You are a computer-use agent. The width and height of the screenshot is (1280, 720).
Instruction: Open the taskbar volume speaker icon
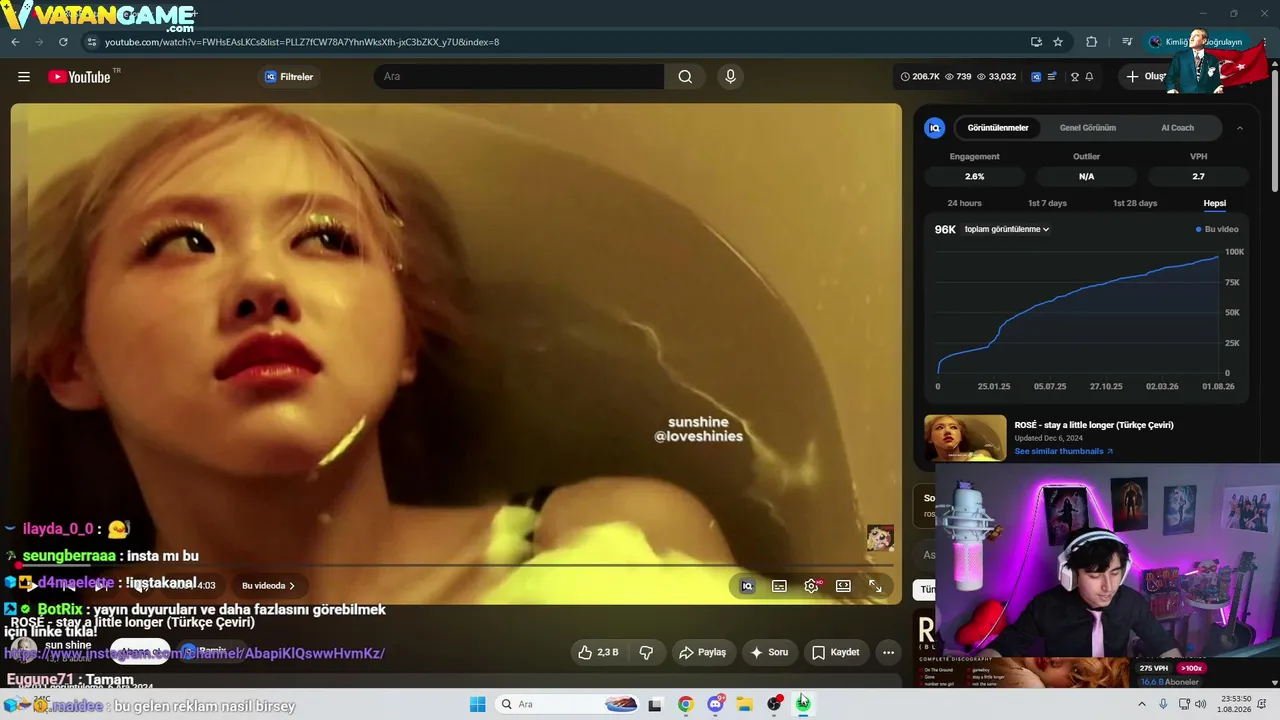coord(1199,704)
